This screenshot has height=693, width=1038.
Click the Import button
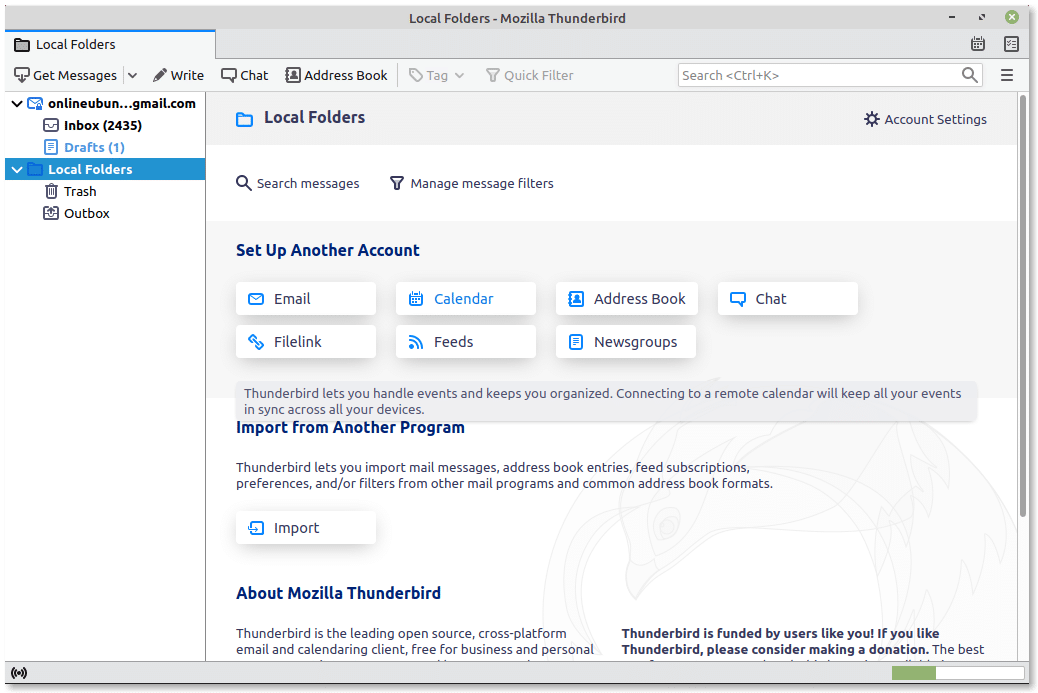305,527
